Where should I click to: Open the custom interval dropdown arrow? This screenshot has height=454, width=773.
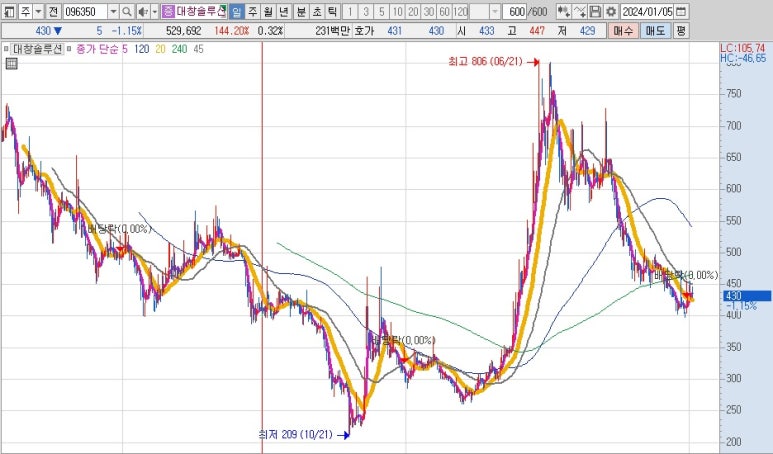click(495, 11)
